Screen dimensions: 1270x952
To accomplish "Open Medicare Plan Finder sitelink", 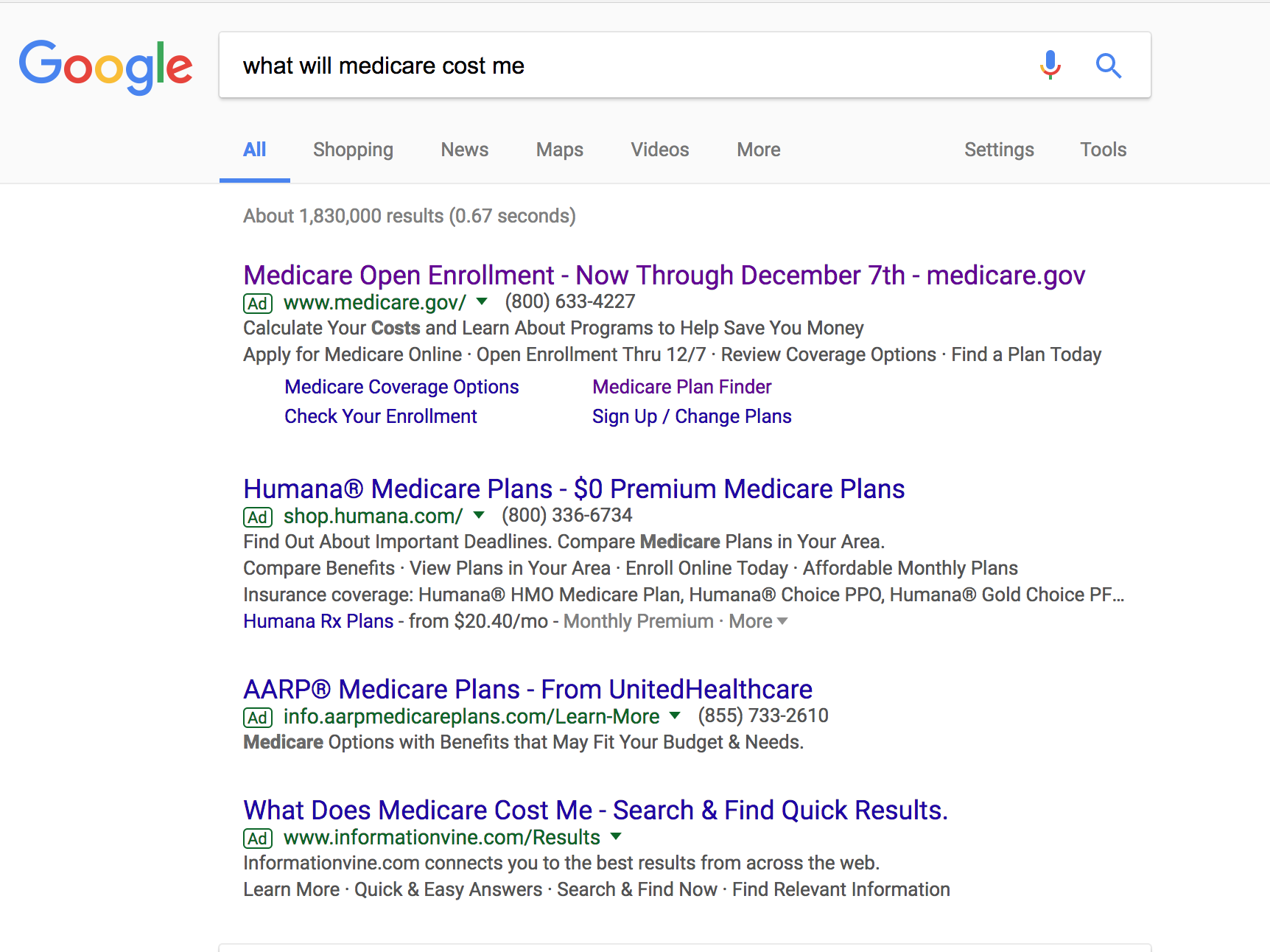I will (682, 387).
